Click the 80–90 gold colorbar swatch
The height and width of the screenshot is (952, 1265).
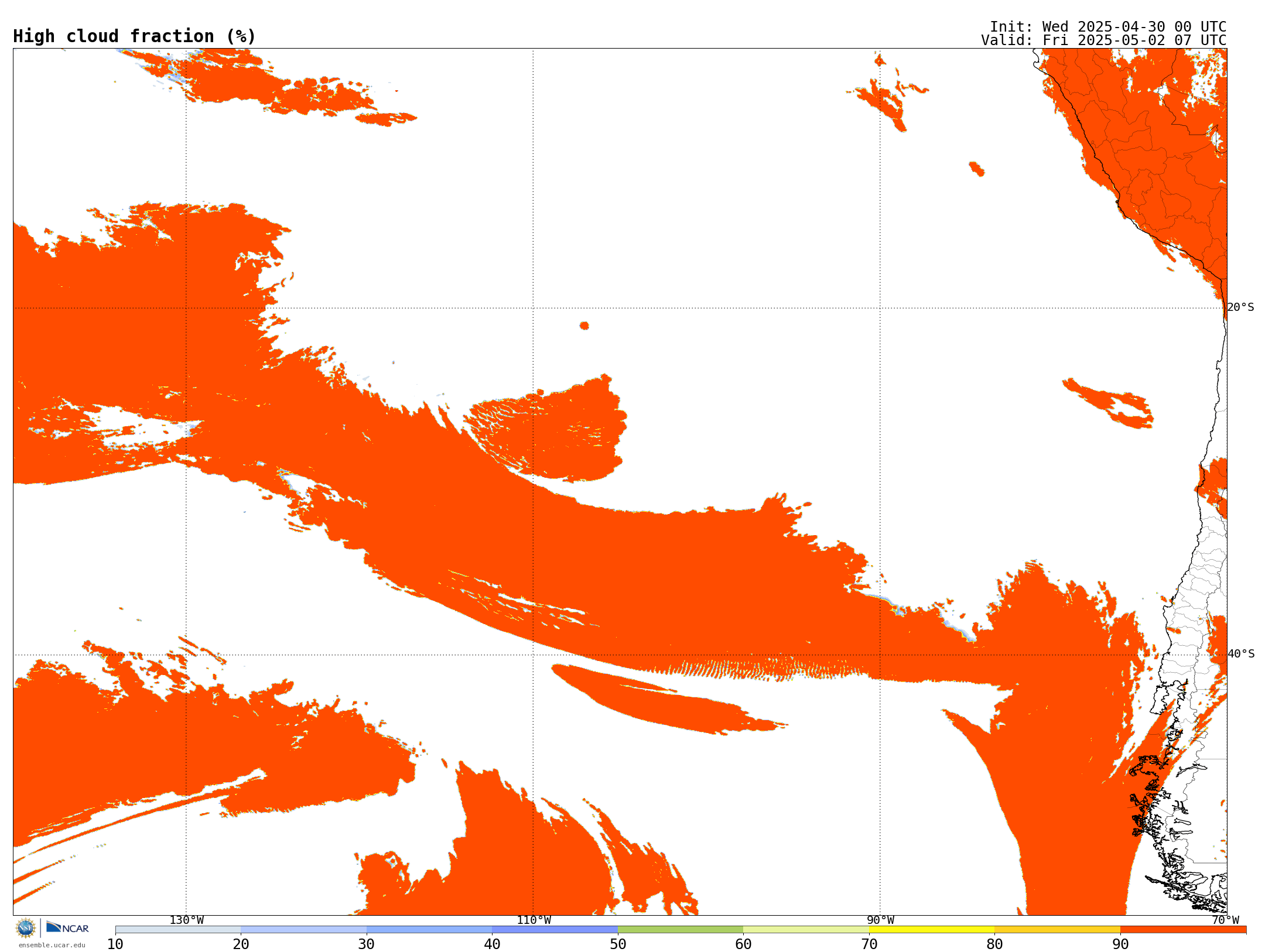coord(1057,930)
